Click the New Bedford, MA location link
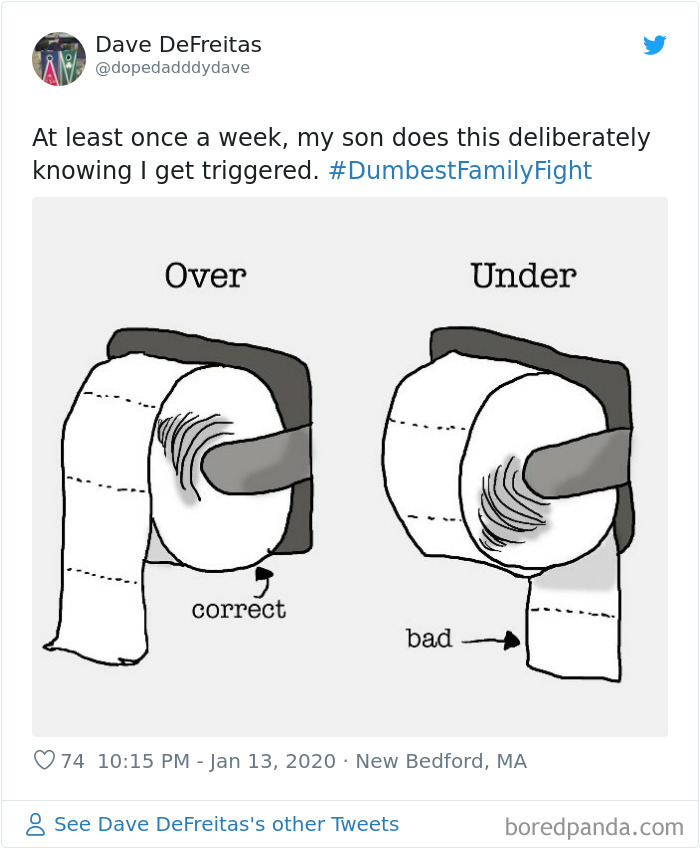Viewport: 700px width, 849px height. tap(443, 761)
